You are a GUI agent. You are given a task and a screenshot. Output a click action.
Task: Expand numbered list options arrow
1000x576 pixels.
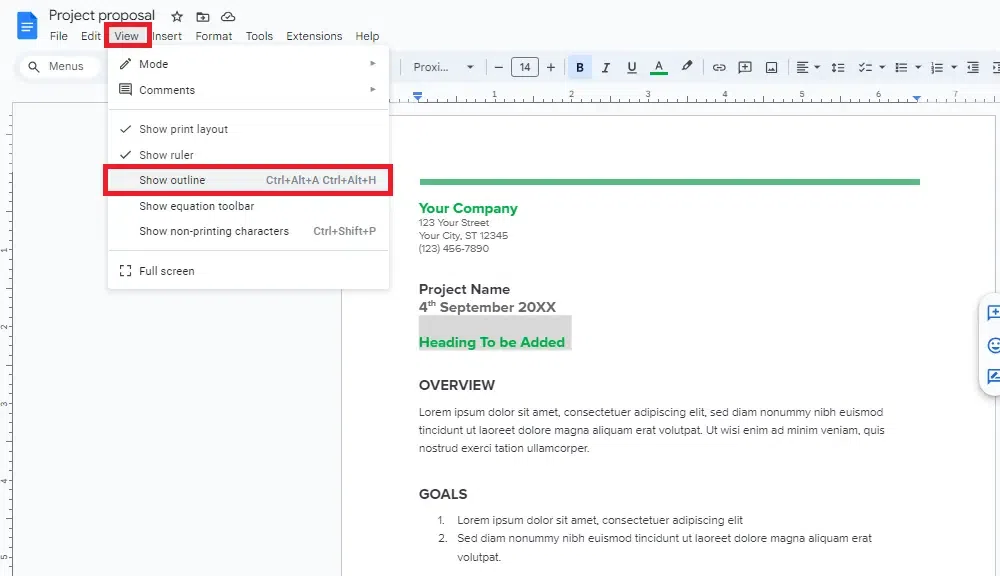(x=954, y=67)
